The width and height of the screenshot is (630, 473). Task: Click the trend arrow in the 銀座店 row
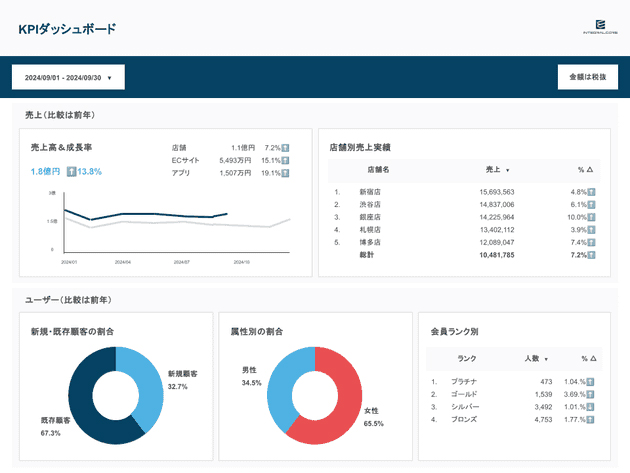coord(591,217)
